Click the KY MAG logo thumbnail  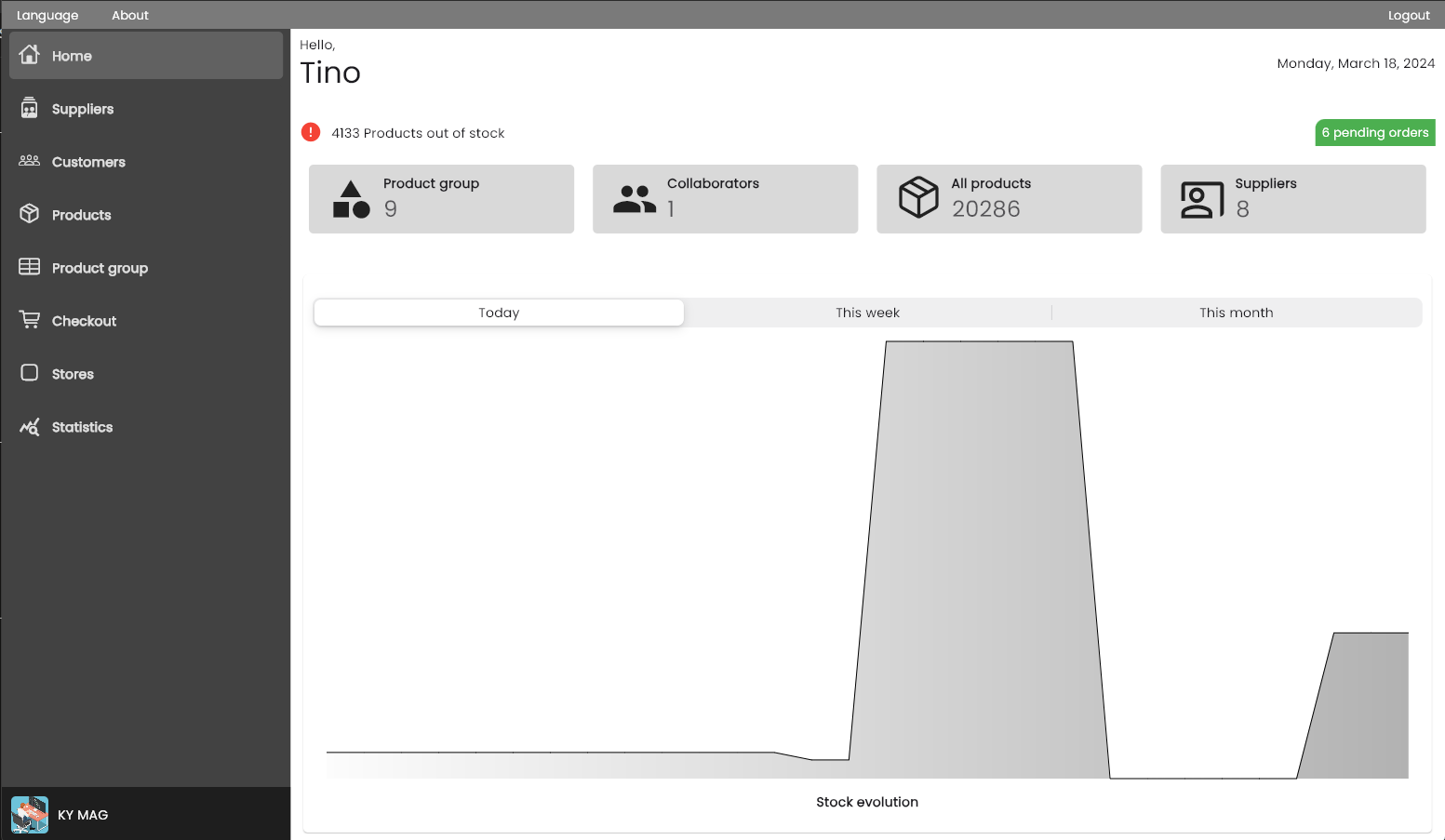click(30, 815)
